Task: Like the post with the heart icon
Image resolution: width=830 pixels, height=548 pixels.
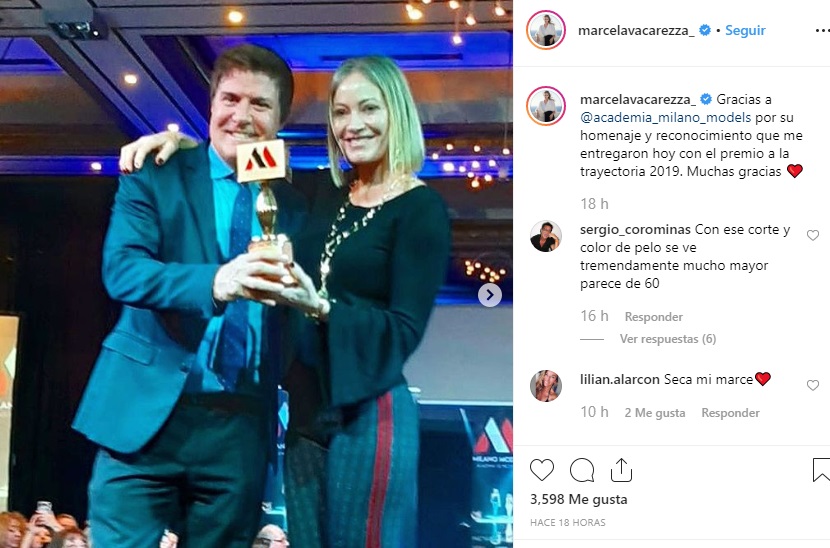Action: tap(542, 470)
